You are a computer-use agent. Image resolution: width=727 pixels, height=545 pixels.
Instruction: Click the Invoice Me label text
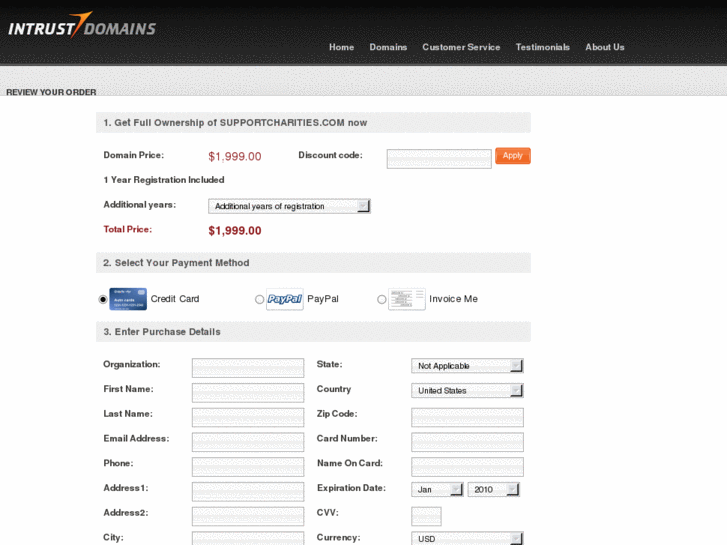pyautogui.click(x=453, y=299)
